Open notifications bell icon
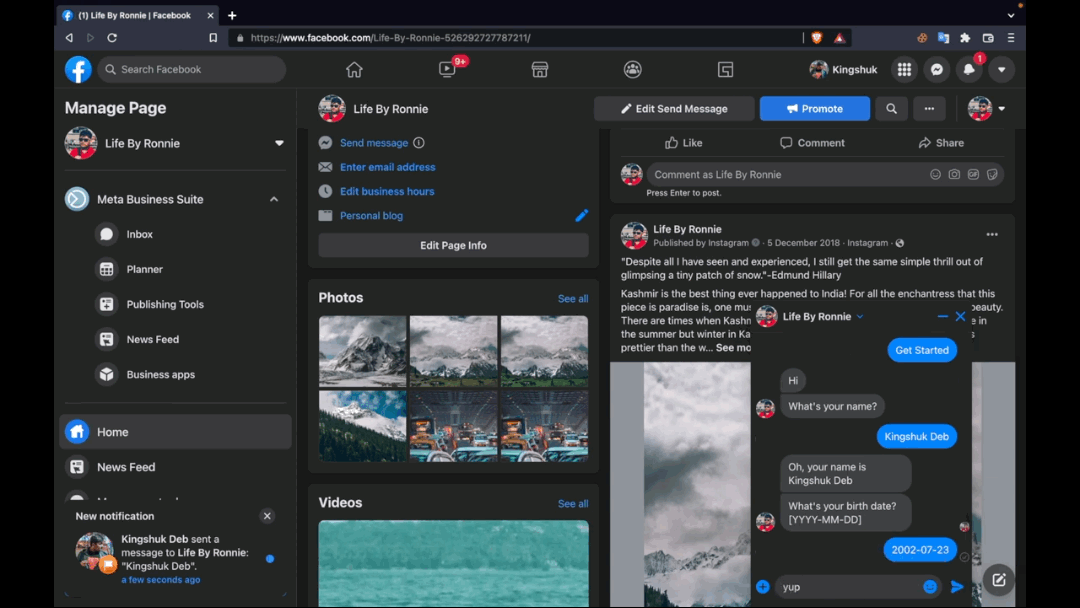Screen dimensions: 1080x608 pyautogui.click(x=969, y=70)
